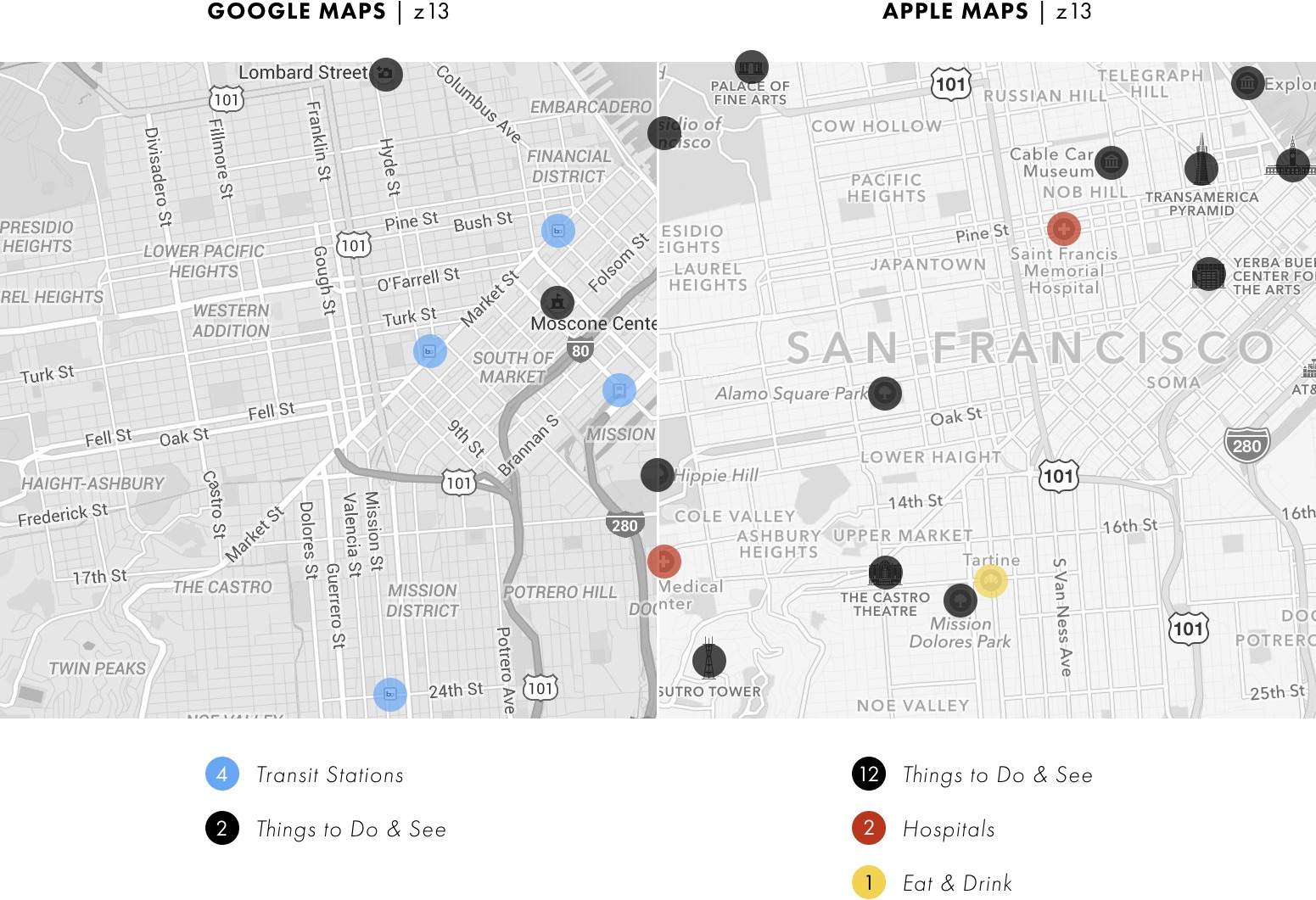Select the Palace of Fine Arts icon
Viewport: 1316px width, 900px height.
coord(751,67)
